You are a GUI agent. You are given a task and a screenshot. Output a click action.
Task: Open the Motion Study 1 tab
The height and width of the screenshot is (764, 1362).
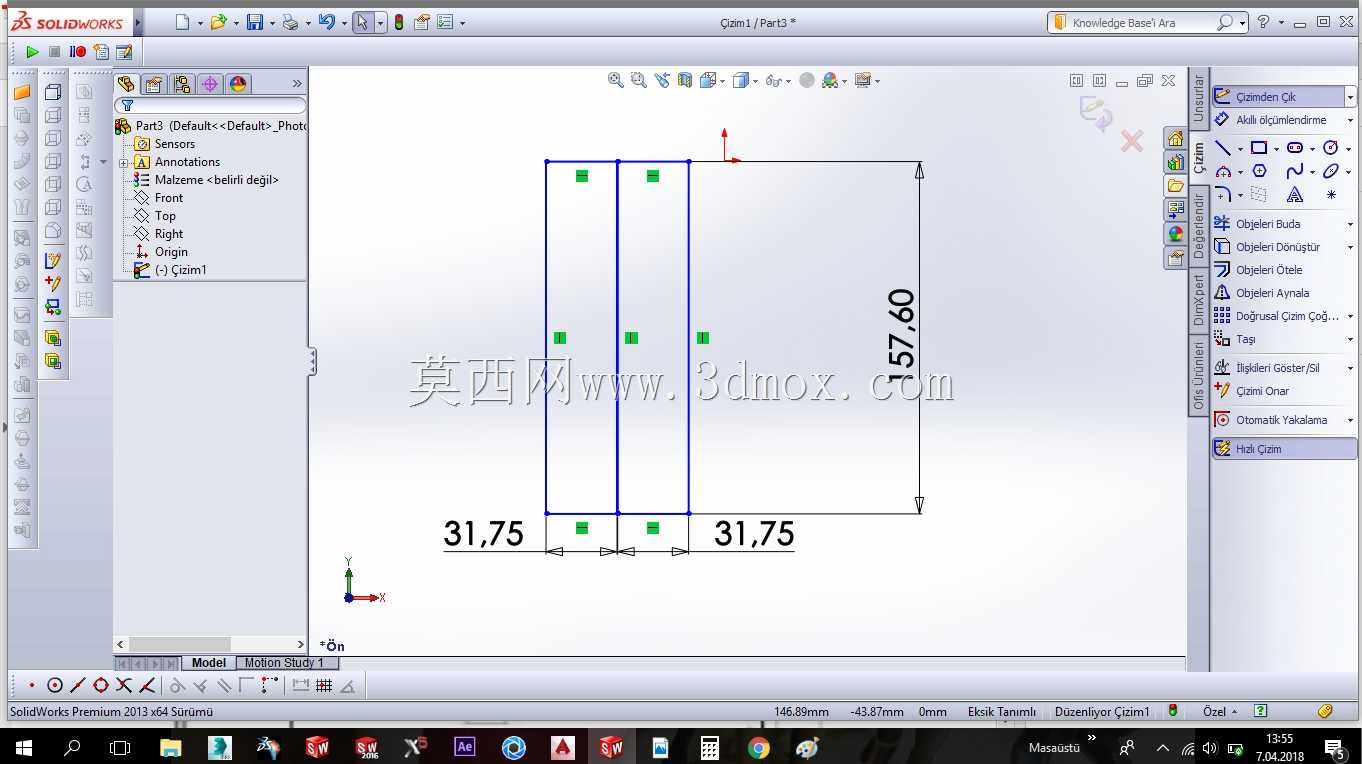tap(284, 663)
